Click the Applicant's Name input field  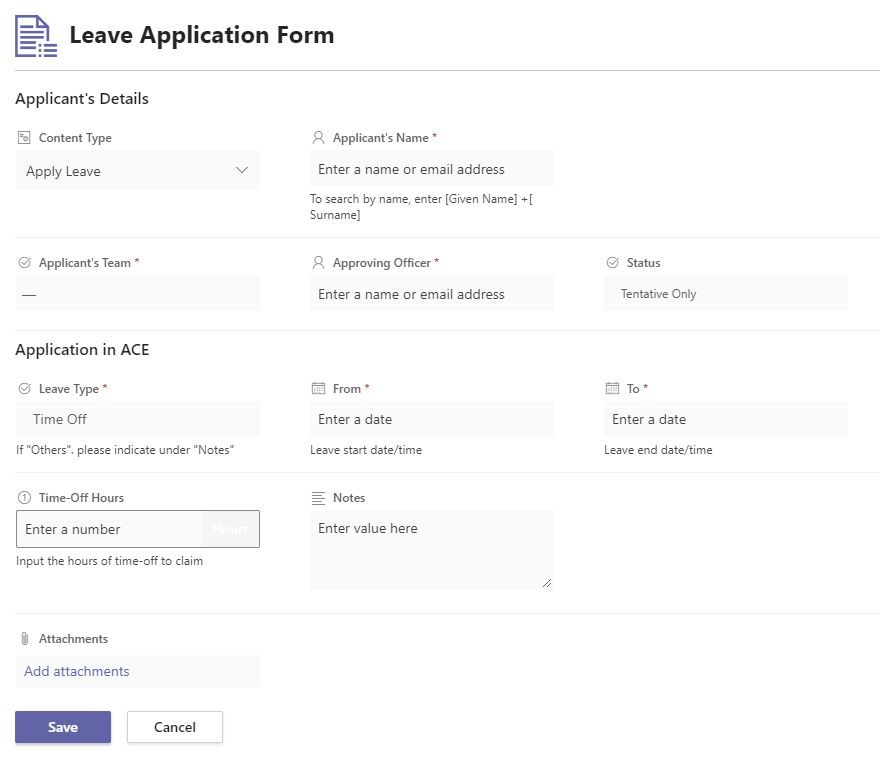click(431, 168)
